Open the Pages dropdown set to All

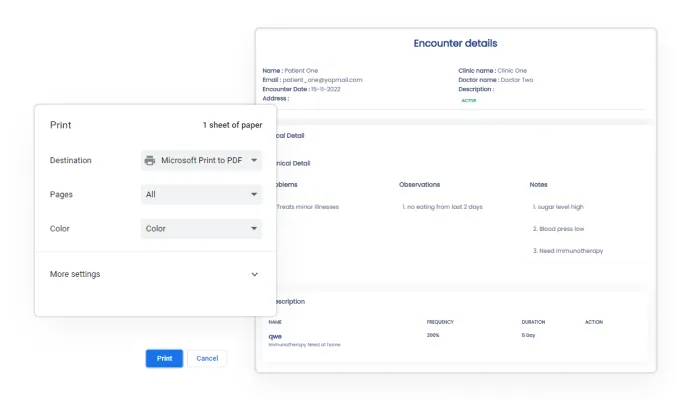(201, 195)
